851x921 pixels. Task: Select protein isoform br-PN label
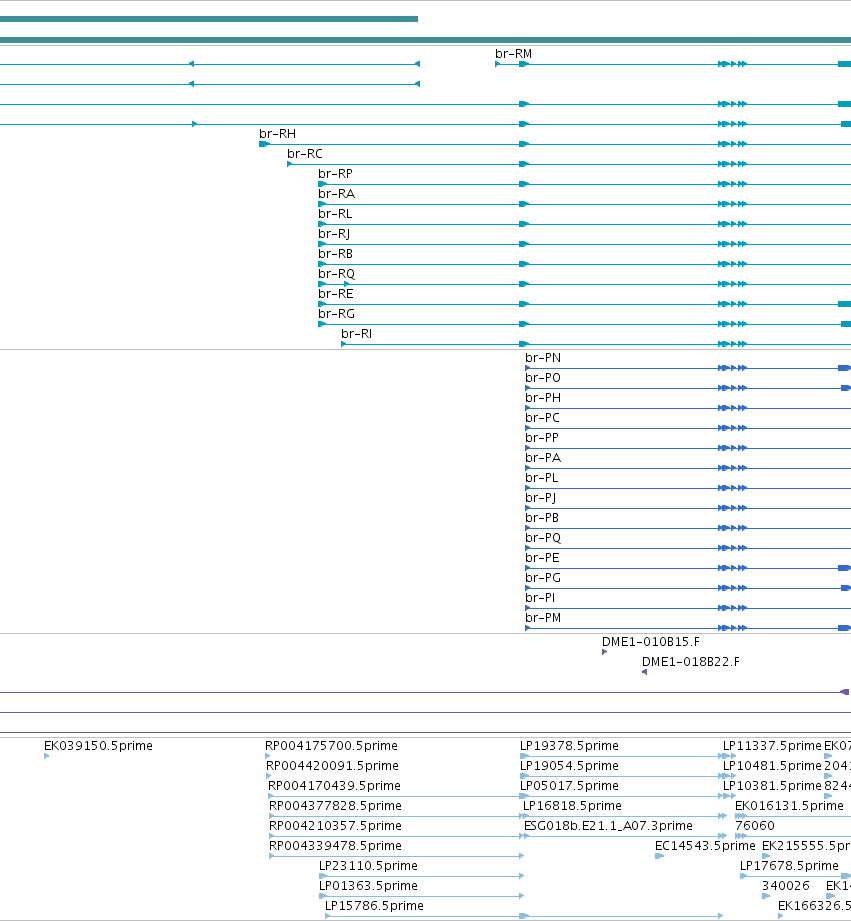tap(543, 358)
